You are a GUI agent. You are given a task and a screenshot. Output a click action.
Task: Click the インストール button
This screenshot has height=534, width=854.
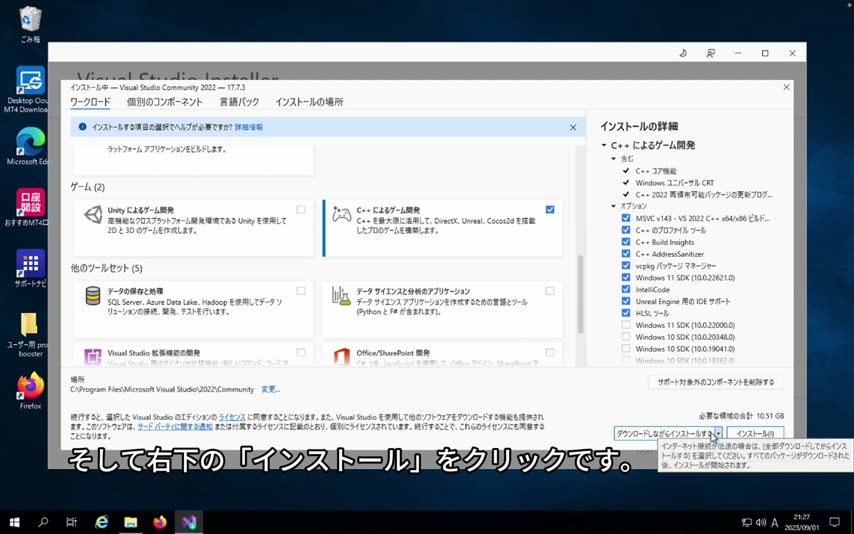755,433
